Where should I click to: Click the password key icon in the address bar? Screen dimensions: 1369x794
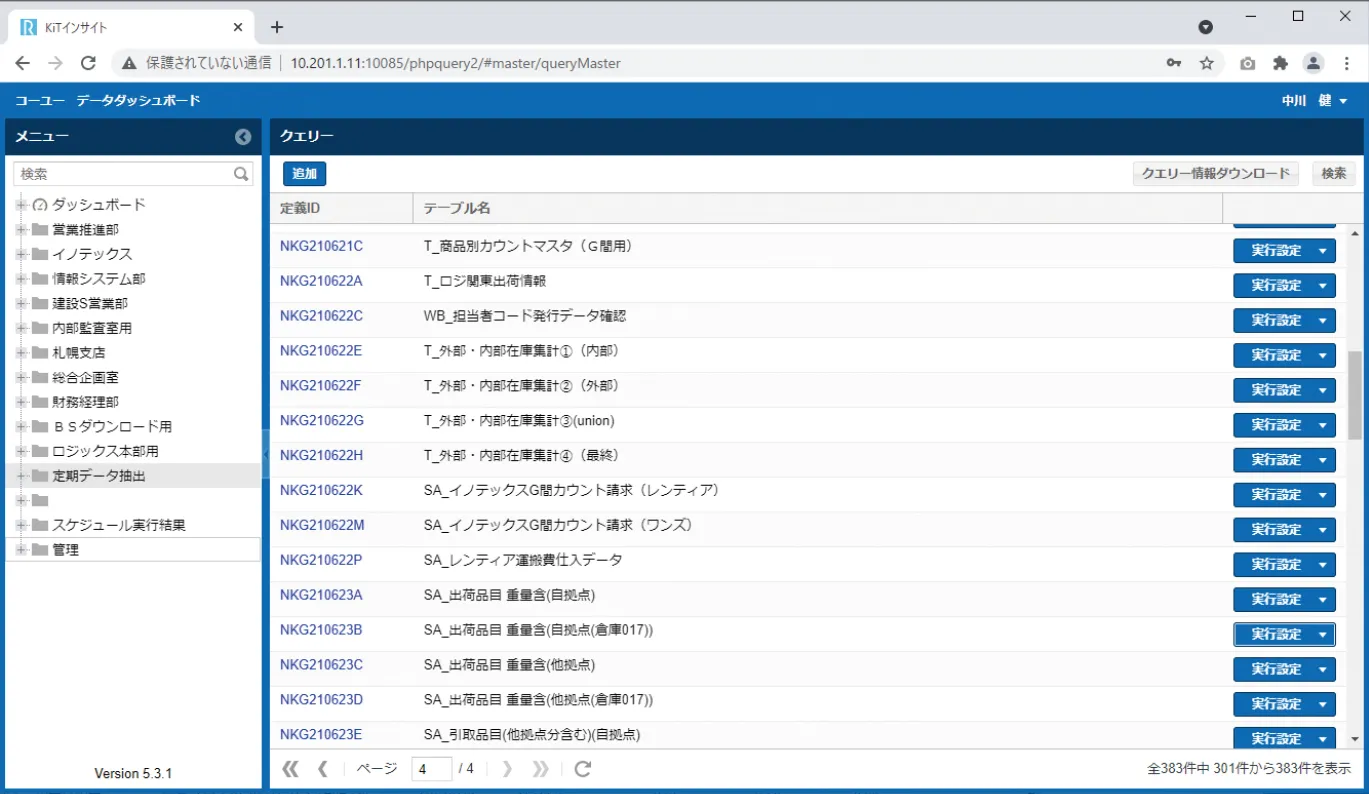coord(1173,62)
